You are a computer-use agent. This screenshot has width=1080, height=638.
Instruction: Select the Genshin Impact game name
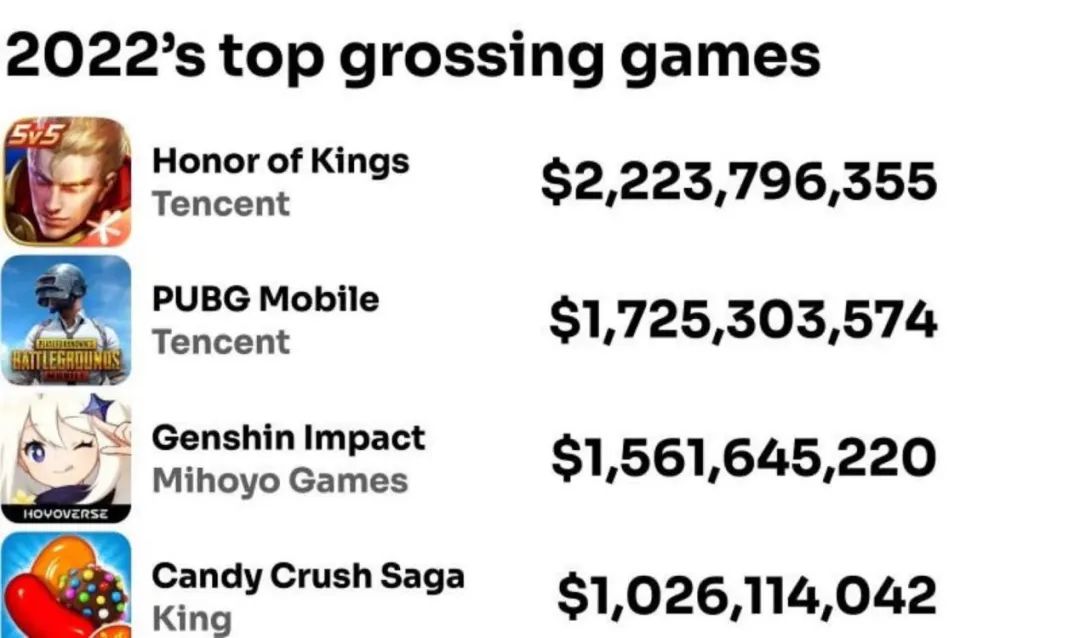point(288,438)
